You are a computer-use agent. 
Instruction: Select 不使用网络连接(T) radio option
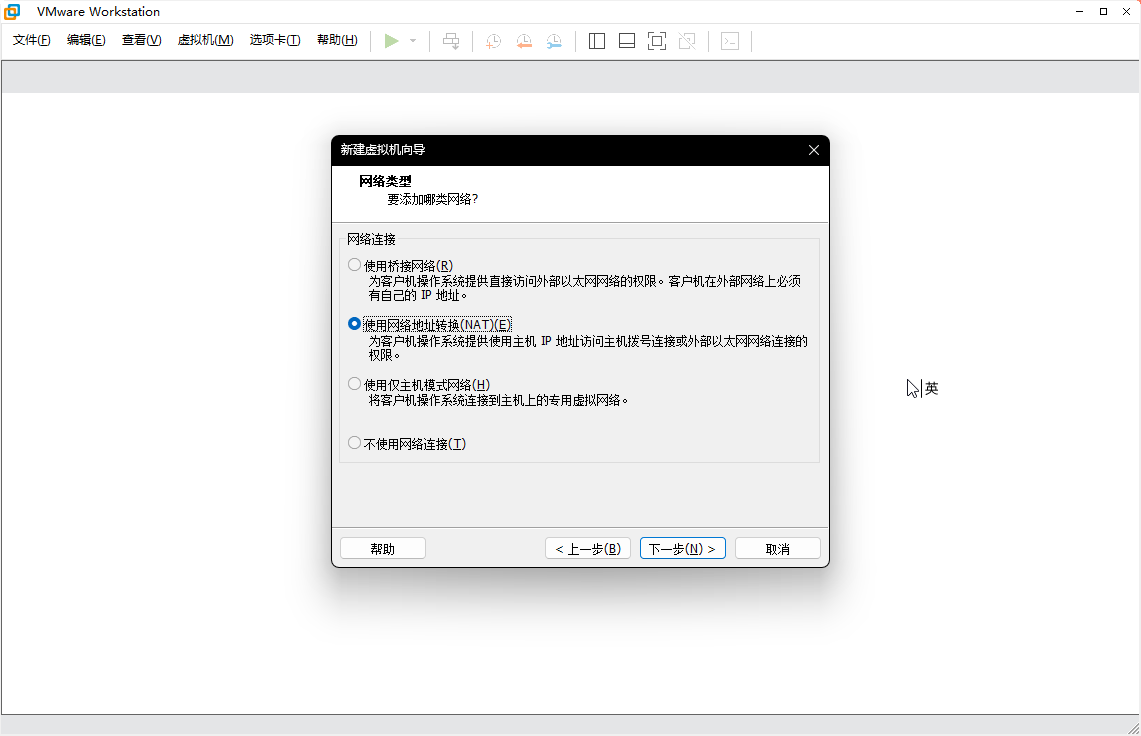point(354,443)
